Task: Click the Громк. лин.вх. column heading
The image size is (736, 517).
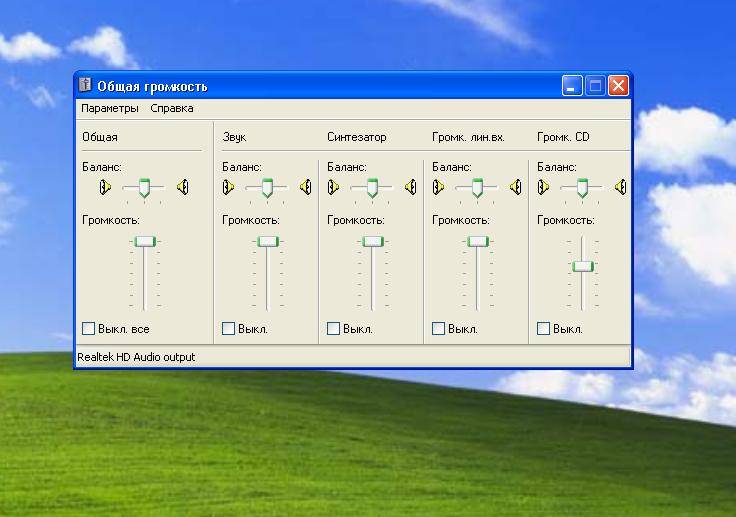Action: pos(468,137)
